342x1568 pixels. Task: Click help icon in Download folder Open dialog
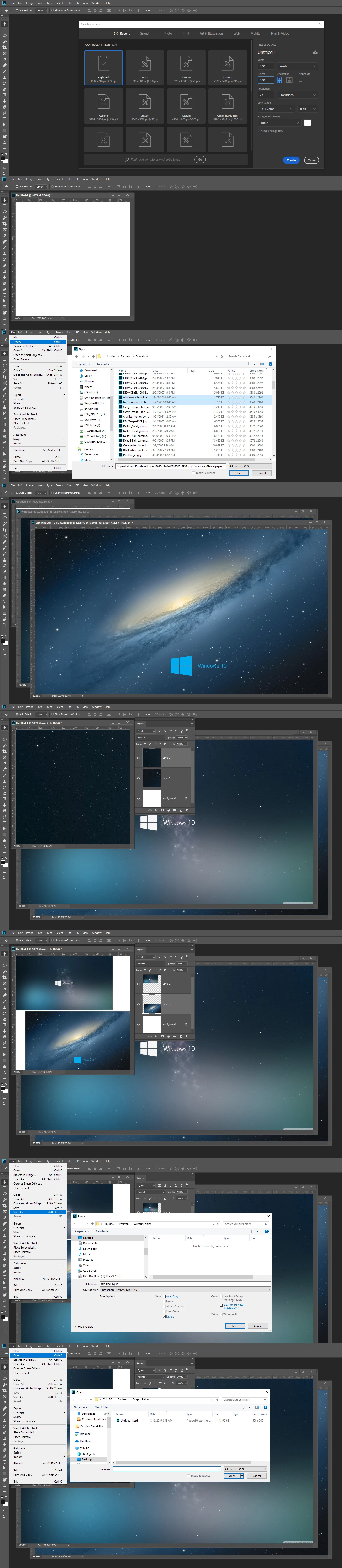click(270, 364)
